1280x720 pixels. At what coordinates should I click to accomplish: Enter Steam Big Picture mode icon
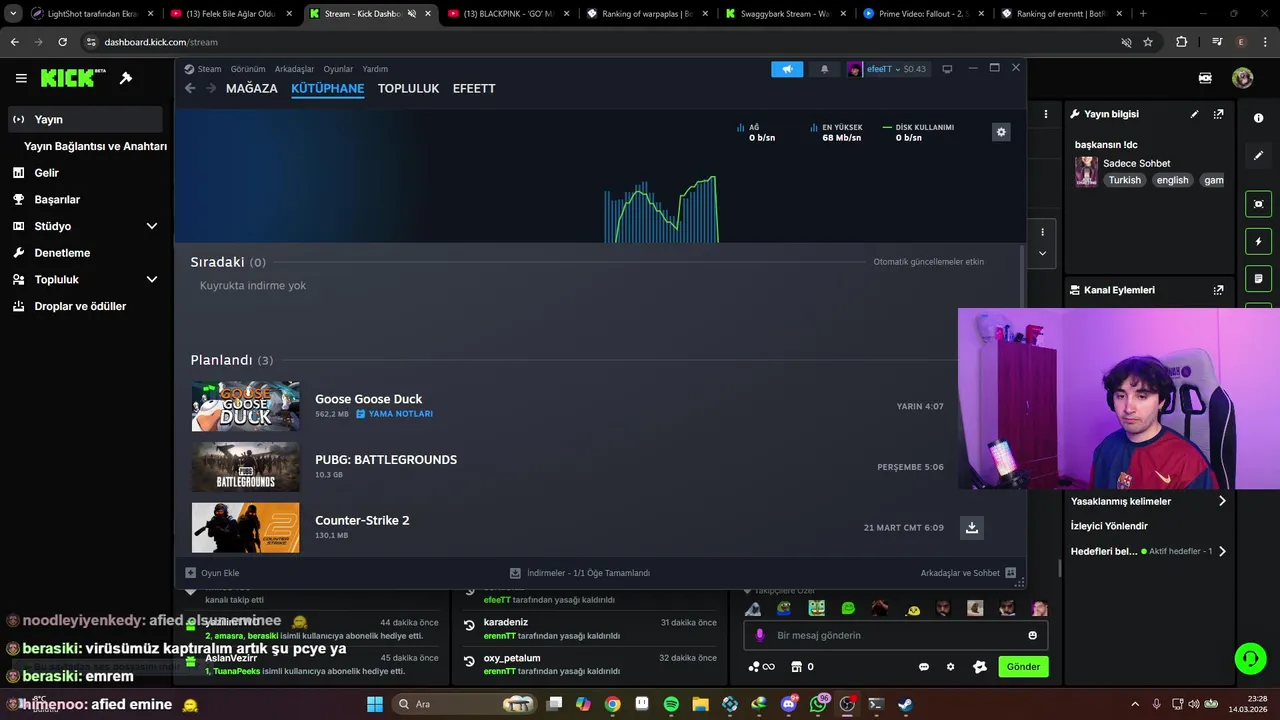pos(947,69)
